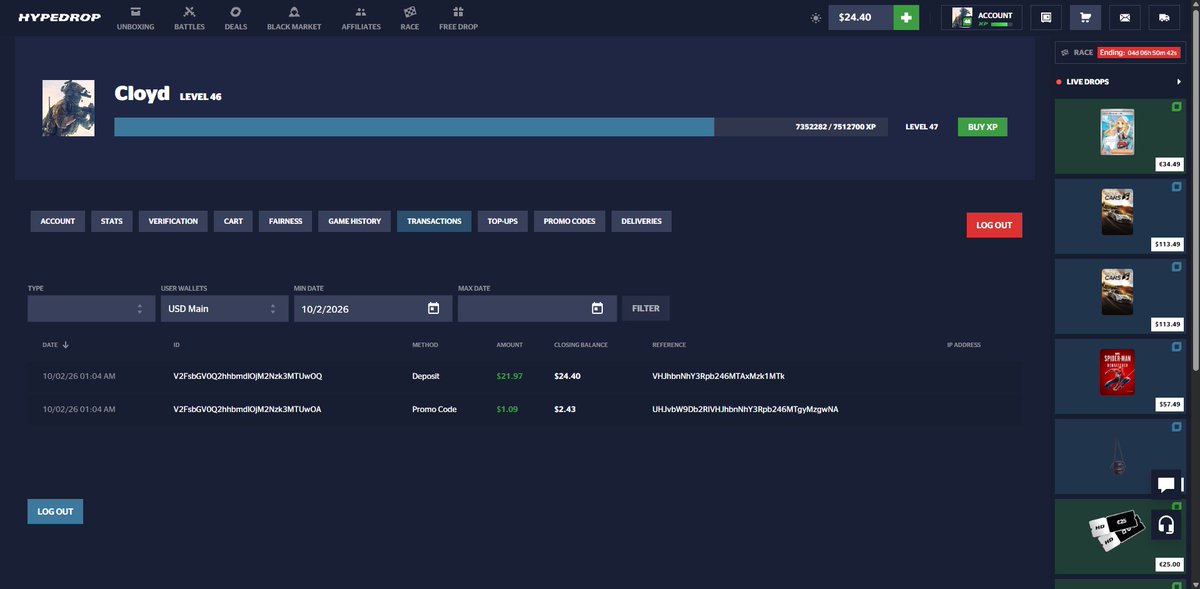Open the envelope messages icon
Image resolution: width=1200 pixels, height=589 pixels.
(x=1124, y=17)
